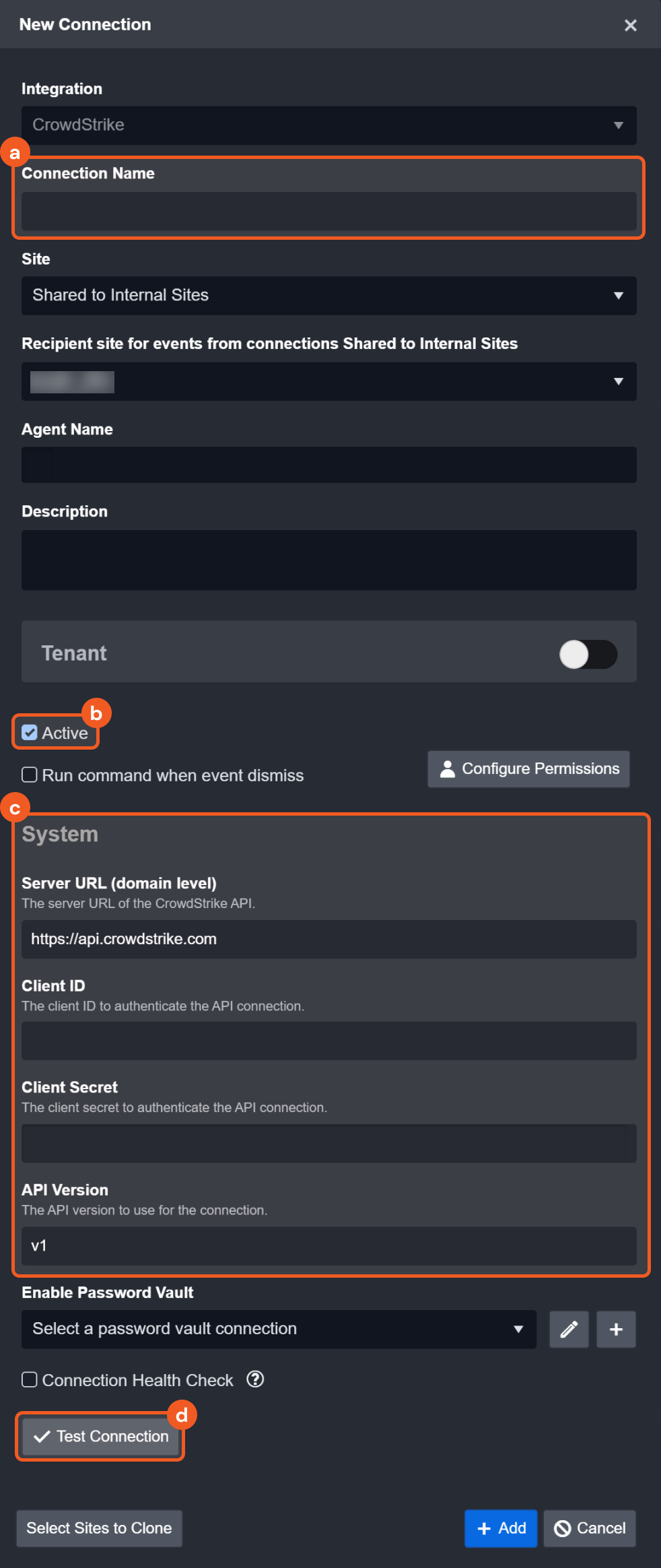The image size is (661, 1568).
Task: Click the Connection Health Check help icon
Action: [x=255, y=1379]
